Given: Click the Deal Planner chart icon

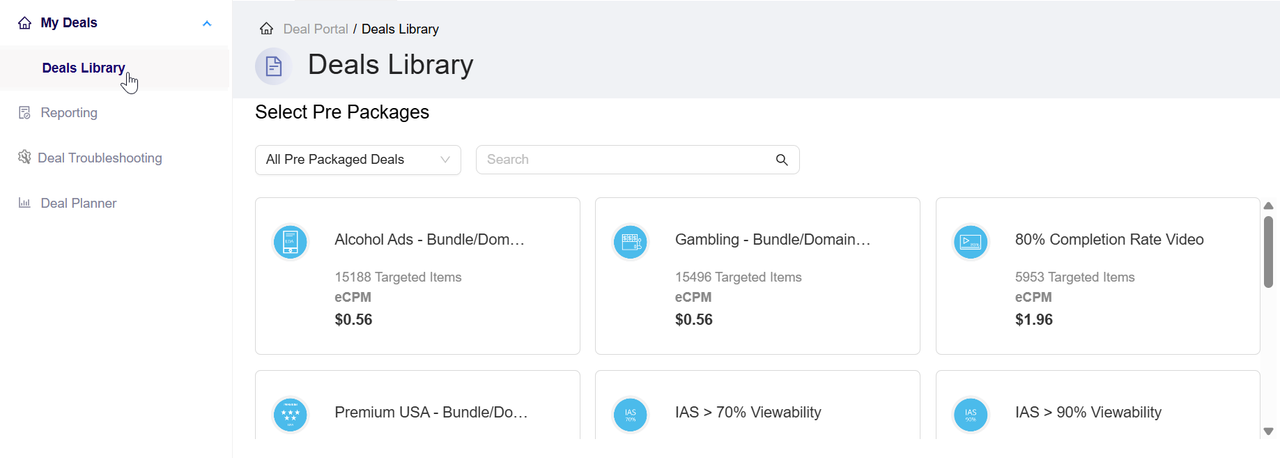Looking at the screenshot, I should pyautogui.click(x=25, y=203).
